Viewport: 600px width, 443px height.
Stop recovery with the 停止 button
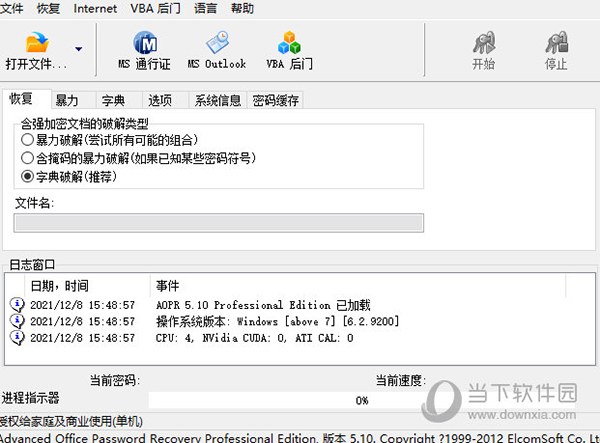pos(556,51)
